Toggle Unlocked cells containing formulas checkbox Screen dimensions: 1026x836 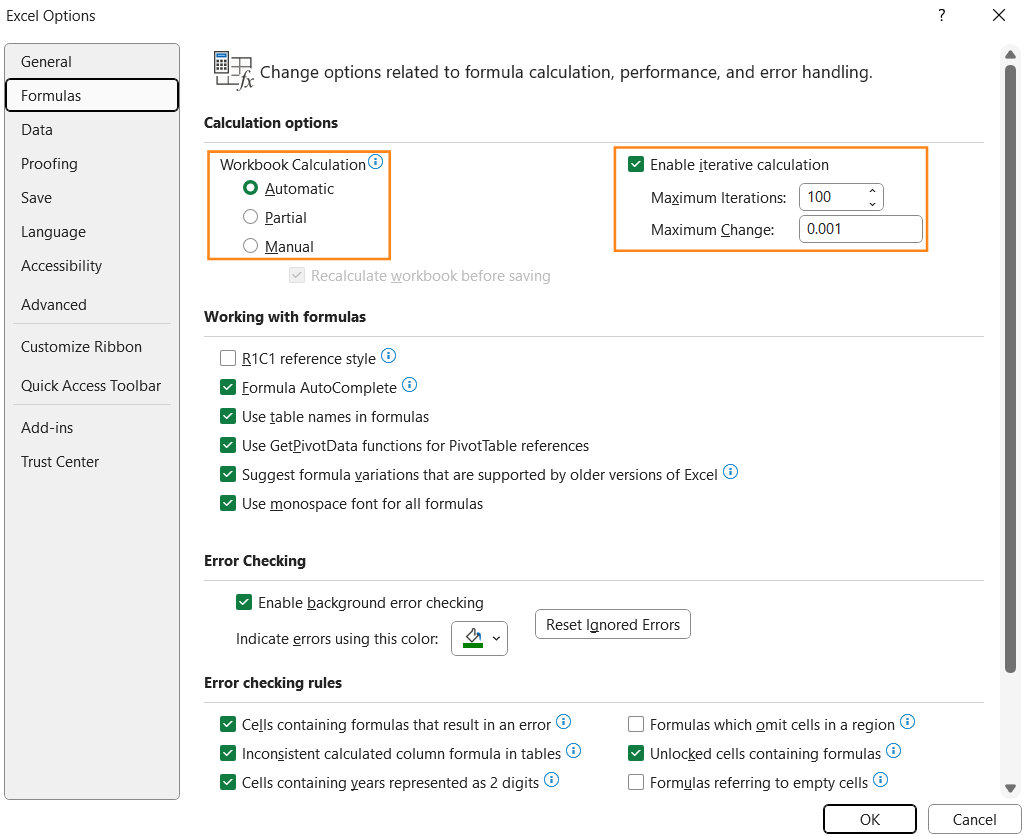635,753
